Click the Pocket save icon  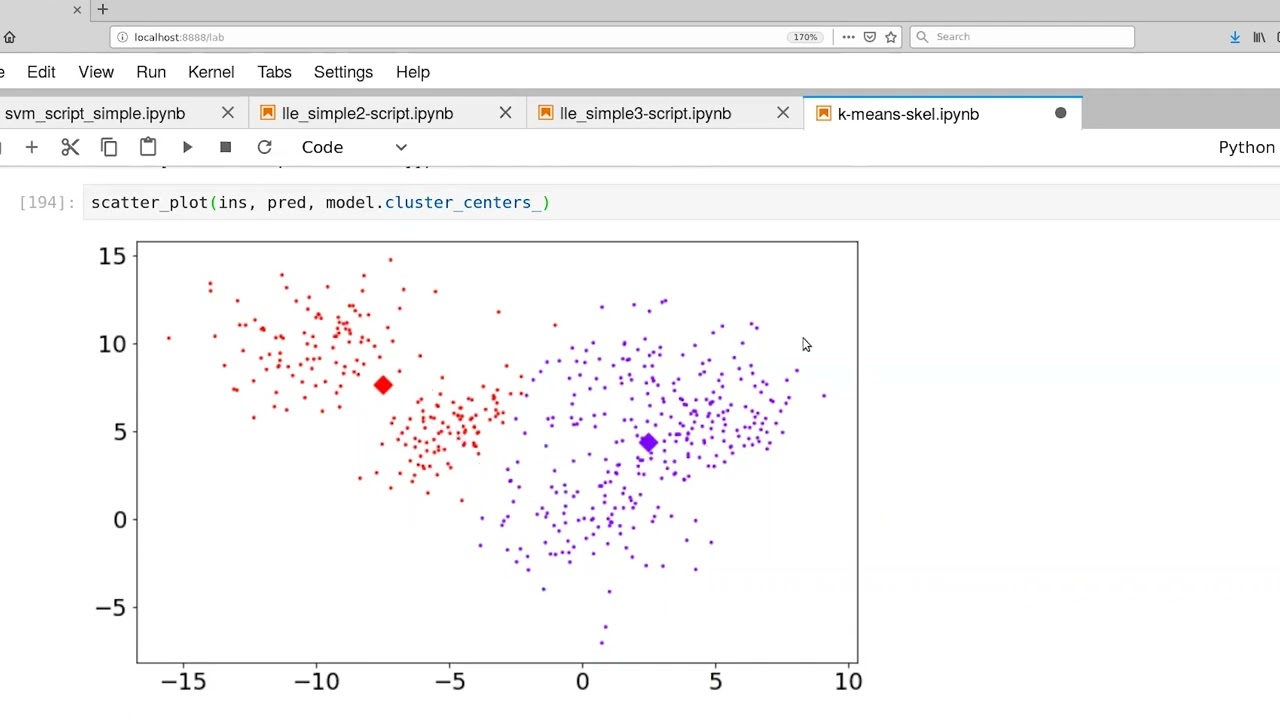click(x=870, y=37)
